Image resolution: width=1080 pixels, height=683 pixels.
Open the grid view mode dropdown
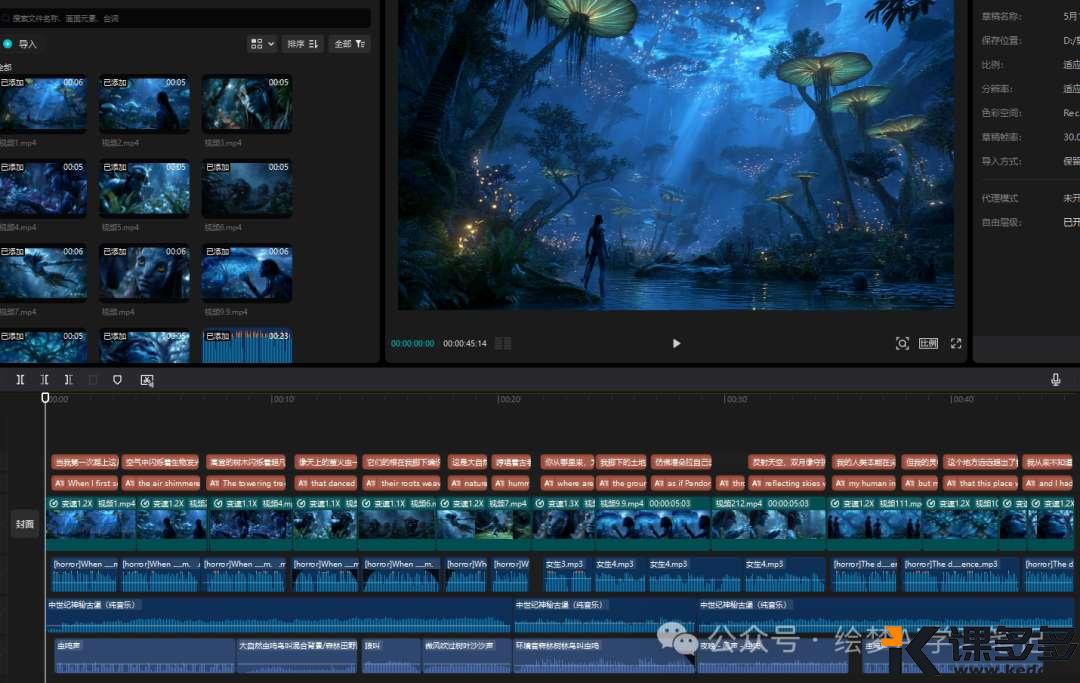262,44
